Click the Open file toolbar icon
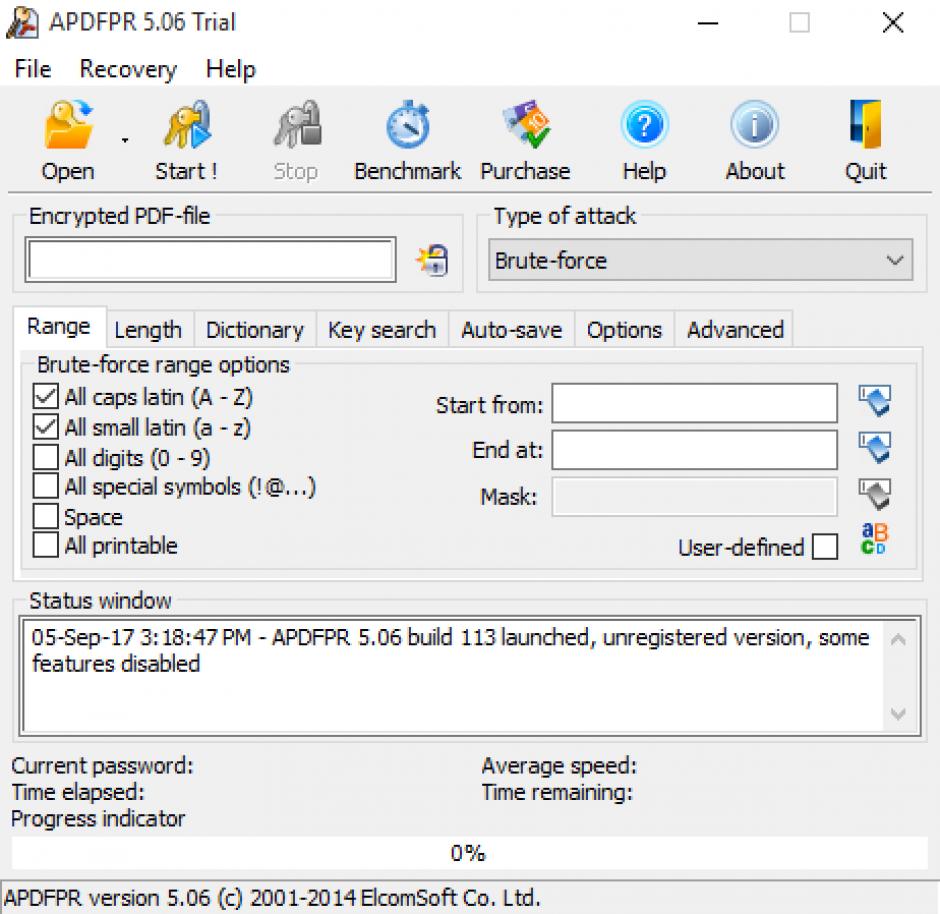This screenshot has height=914, width=940. click(x=68, y=125)
